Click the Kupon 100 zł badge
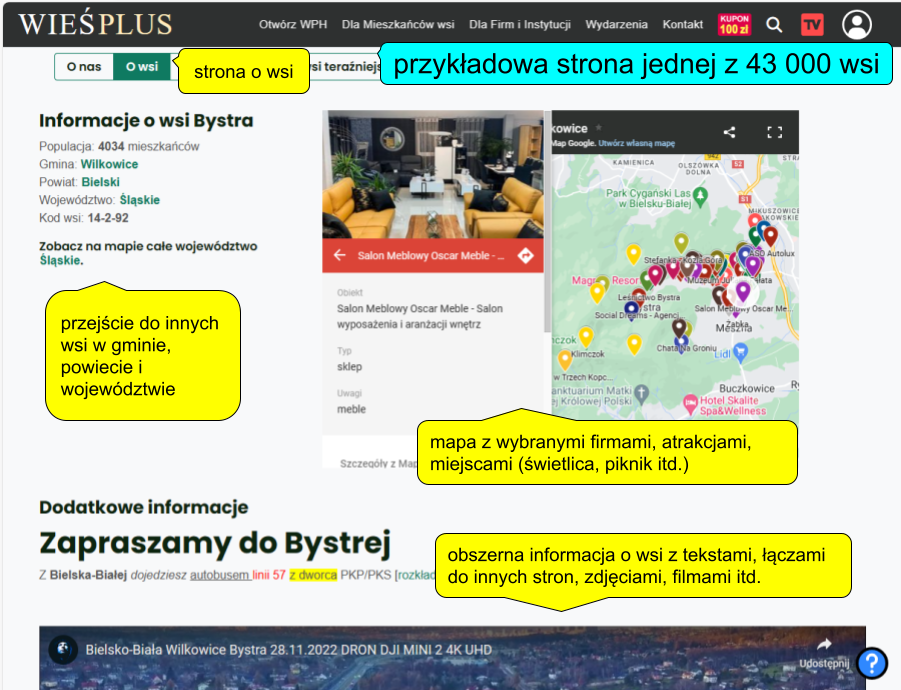 click(734, 24)
